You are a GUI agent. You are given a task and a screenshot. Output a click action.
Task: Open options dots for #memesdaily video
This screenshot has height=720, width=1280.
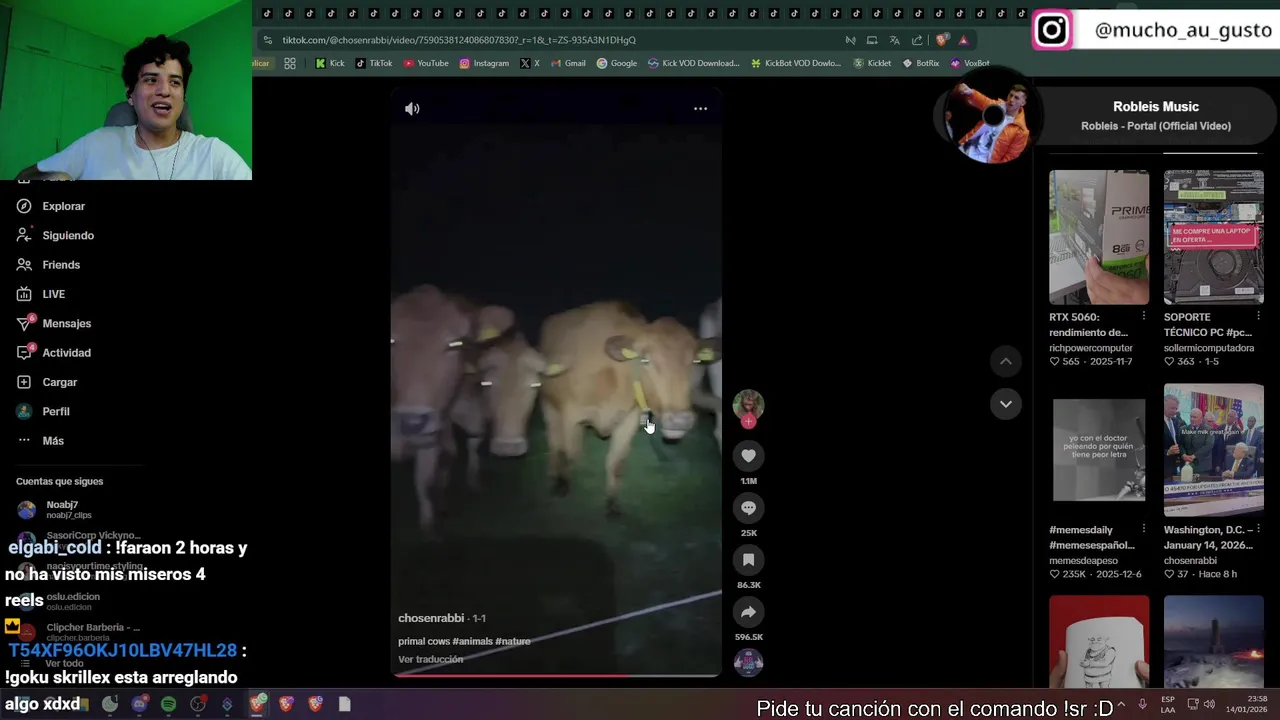[x=1144, y=529]
